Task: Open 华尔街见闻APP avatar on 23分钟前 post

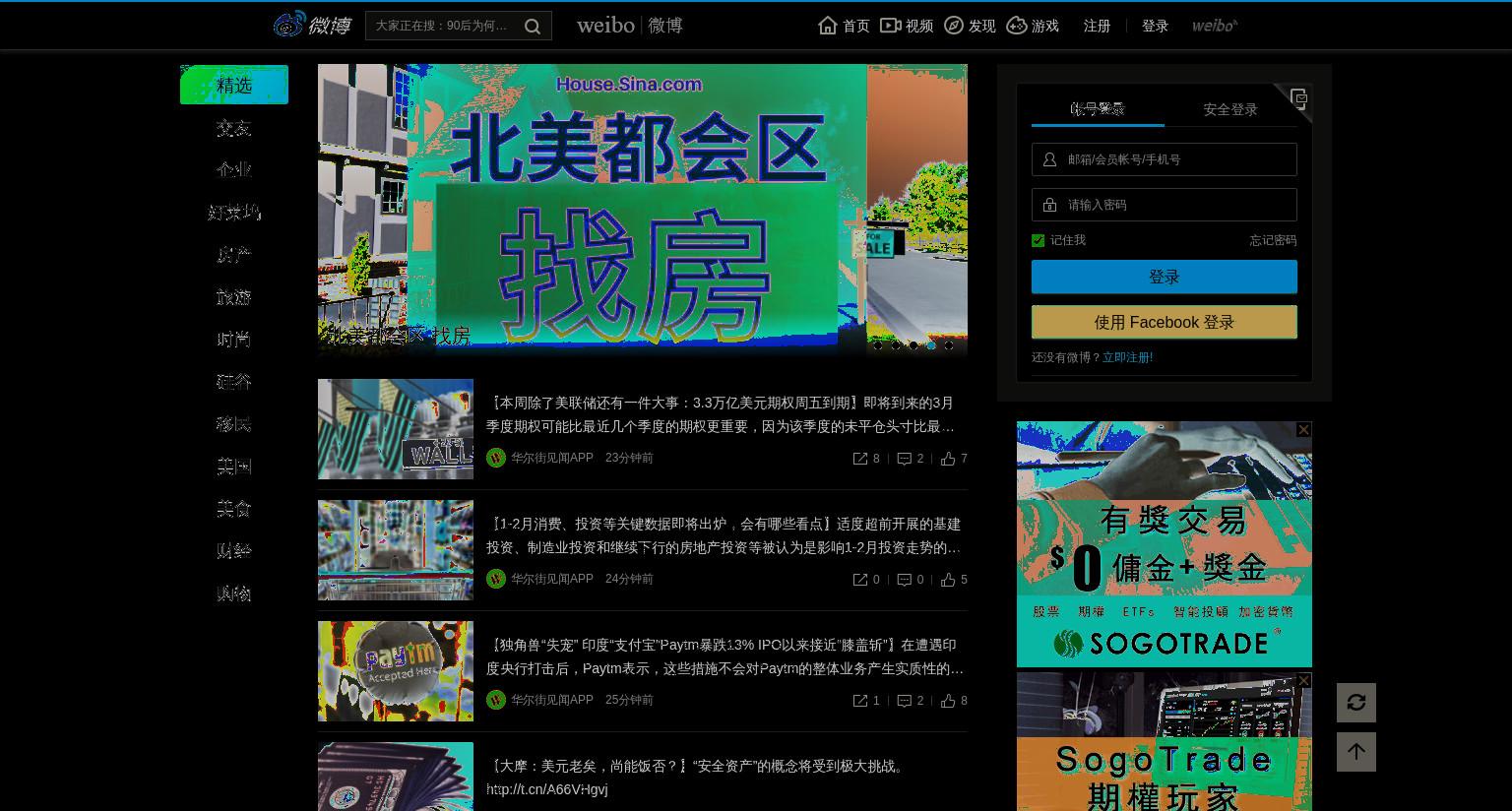Action: pyautogui.click(x=496, y=458)
